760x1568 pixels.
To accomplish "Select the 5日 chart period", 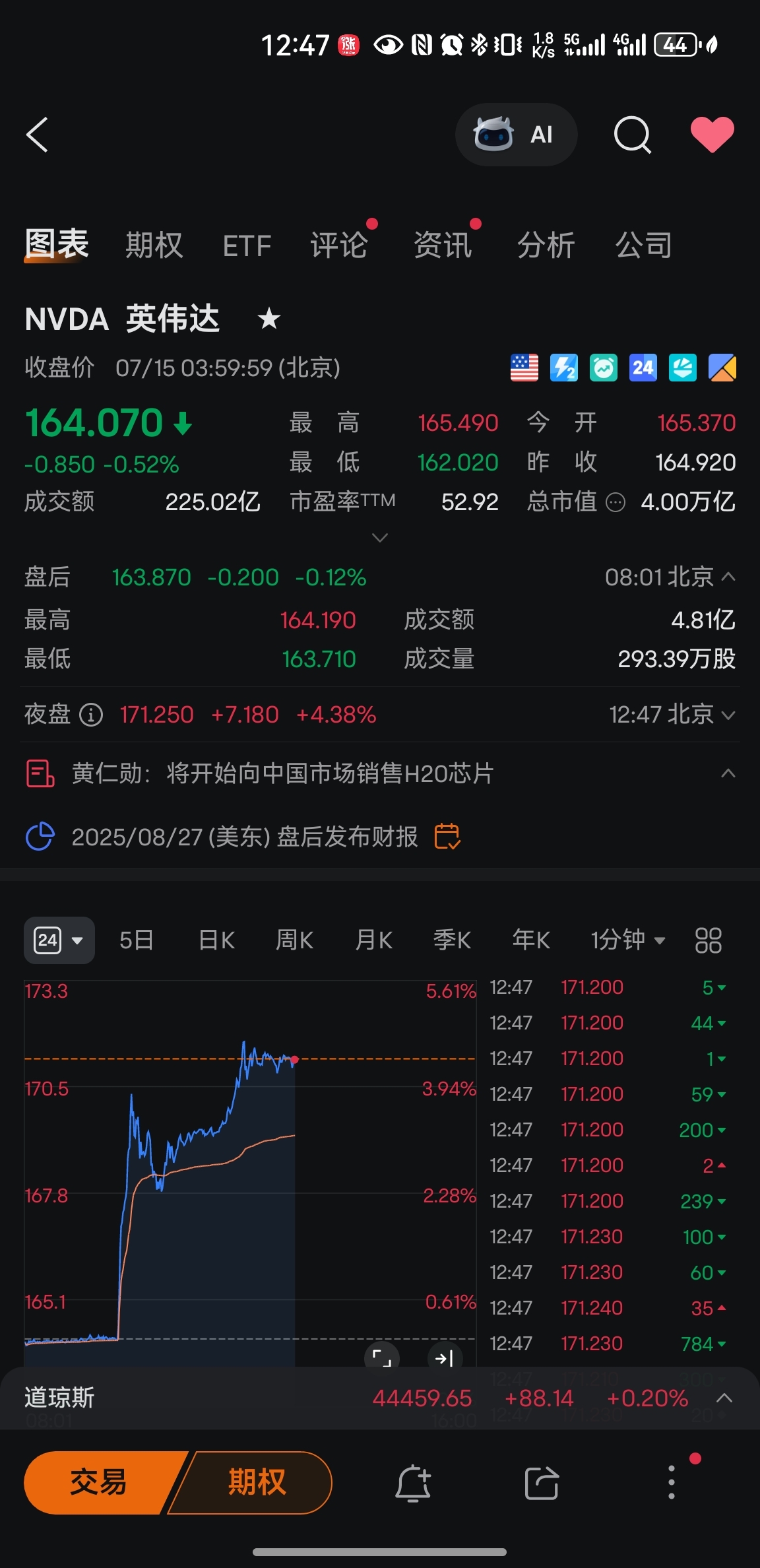I will pos(137,940).
